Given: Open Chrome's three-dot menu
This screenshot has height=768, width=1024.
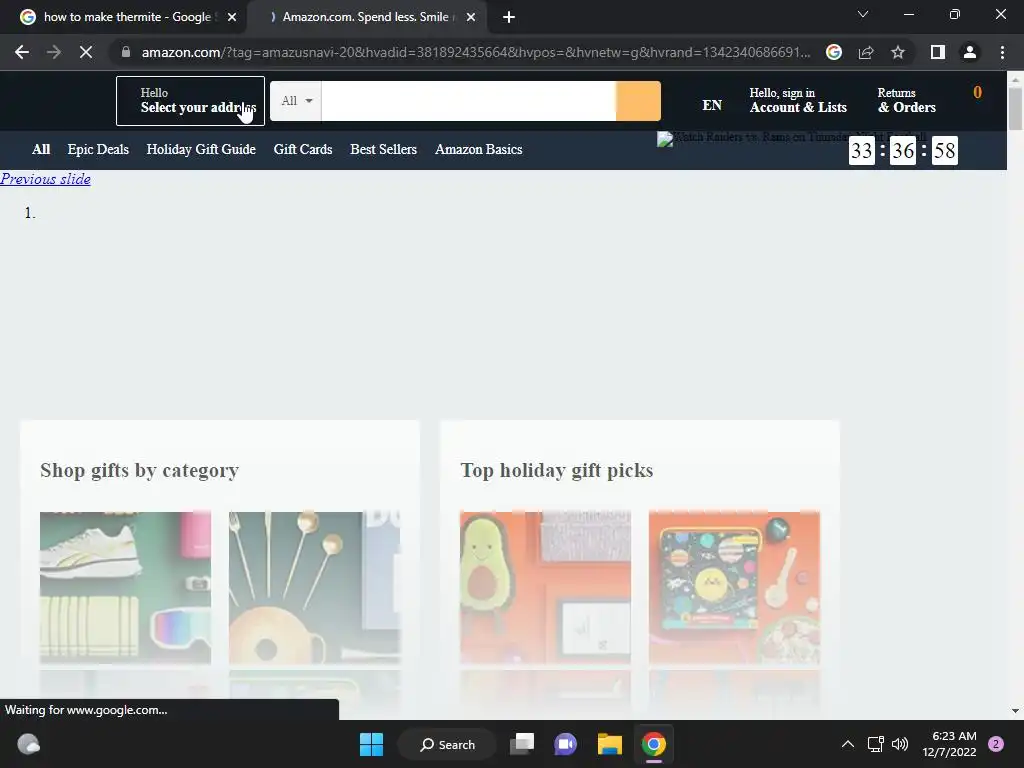Looking at the screenshot, I should (1002, 52).
